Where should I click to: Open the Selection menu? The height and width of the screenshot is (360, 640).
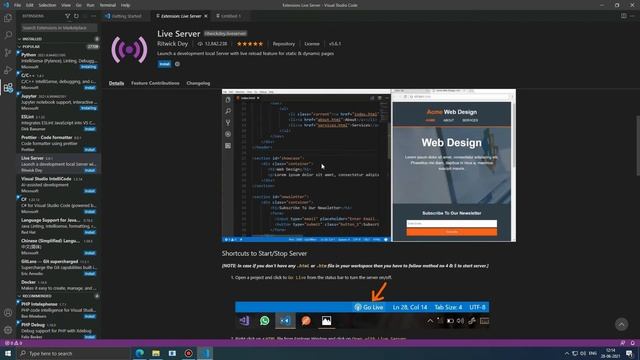point(47,5)
